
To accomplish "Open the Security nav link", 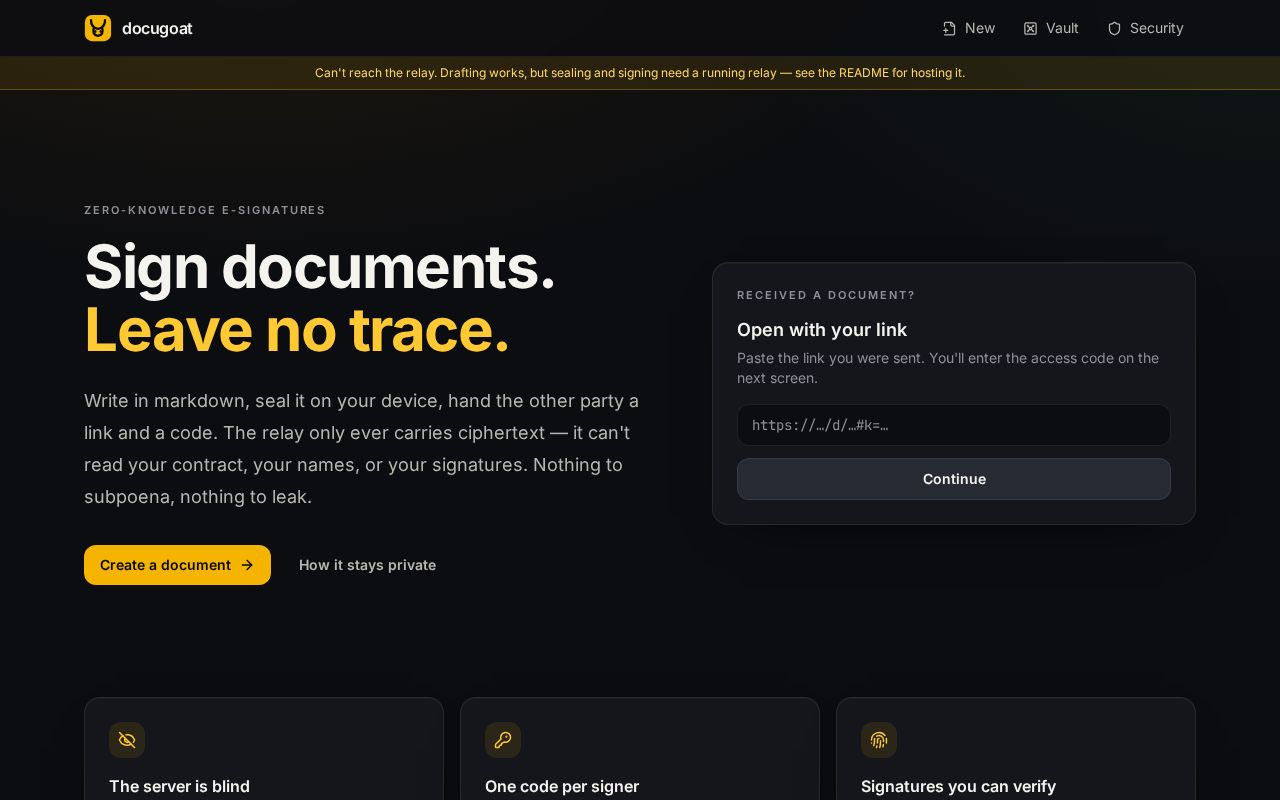I will click(1145, 28).
